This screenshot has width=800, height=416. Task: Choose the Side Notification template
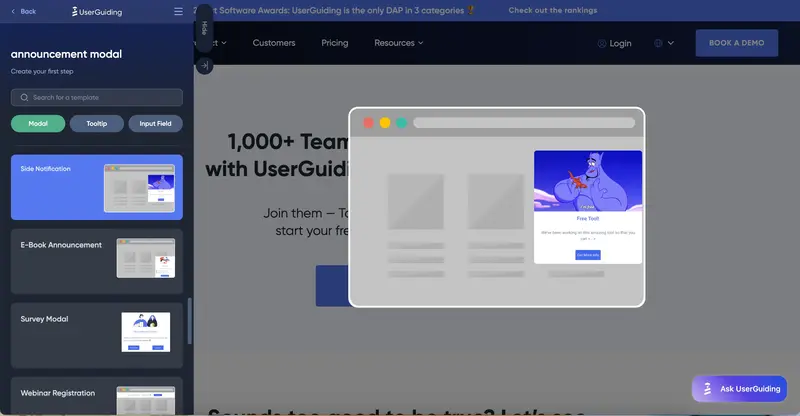(x=97, y=187)
